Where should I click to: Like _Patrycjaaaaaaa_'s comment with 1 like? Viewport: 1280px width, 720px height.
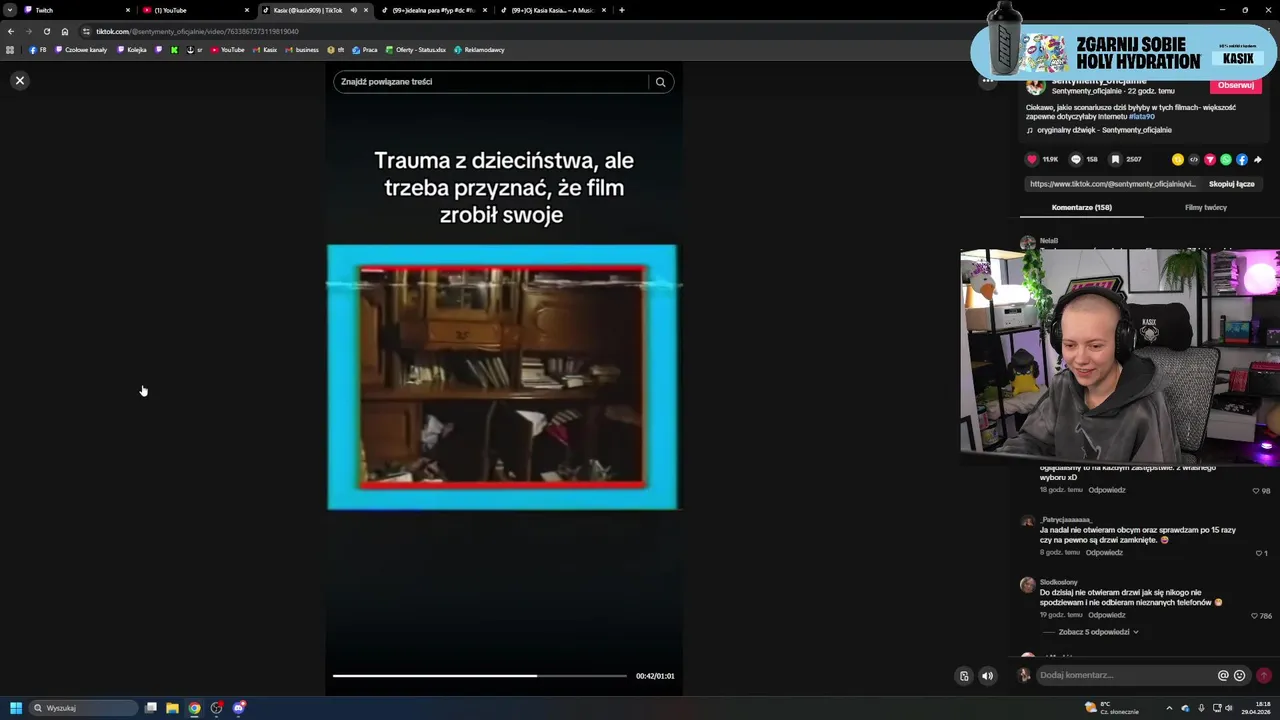click(1258, 553)
